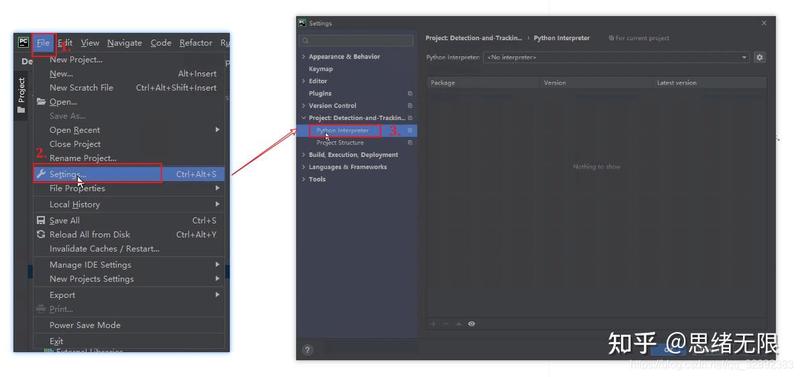
Task: Click the icon before For current project
Action: click(611, 38)
